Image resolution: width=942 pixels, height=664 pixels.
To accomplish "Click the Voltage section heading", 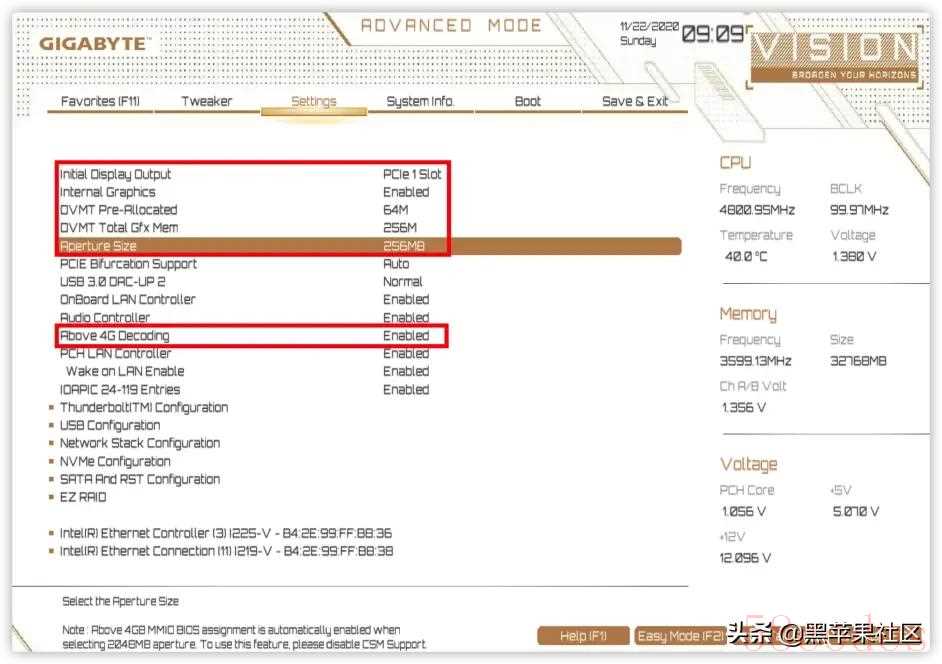I will click(x=749, y=464).
